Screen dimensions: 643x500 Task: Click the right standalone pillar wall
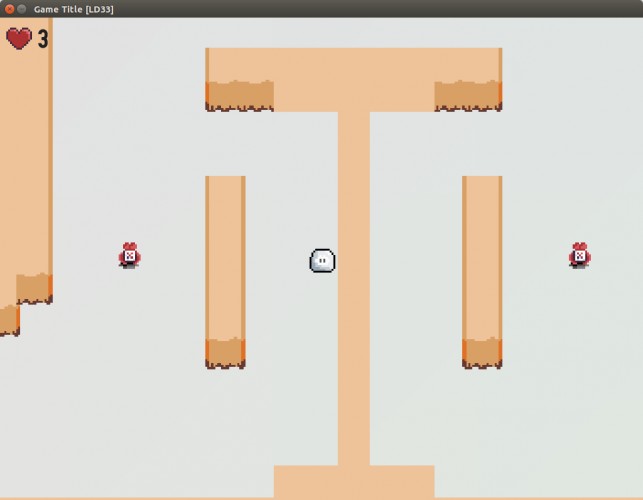point(482,258)
